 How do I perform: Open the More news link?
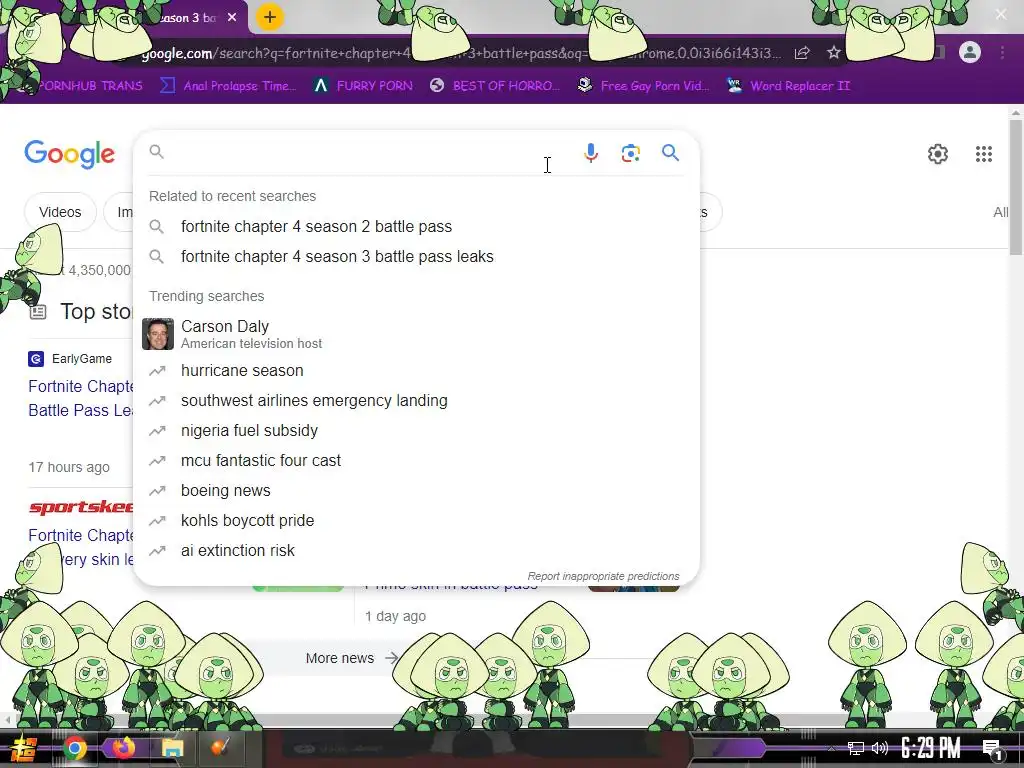point(351,658)
